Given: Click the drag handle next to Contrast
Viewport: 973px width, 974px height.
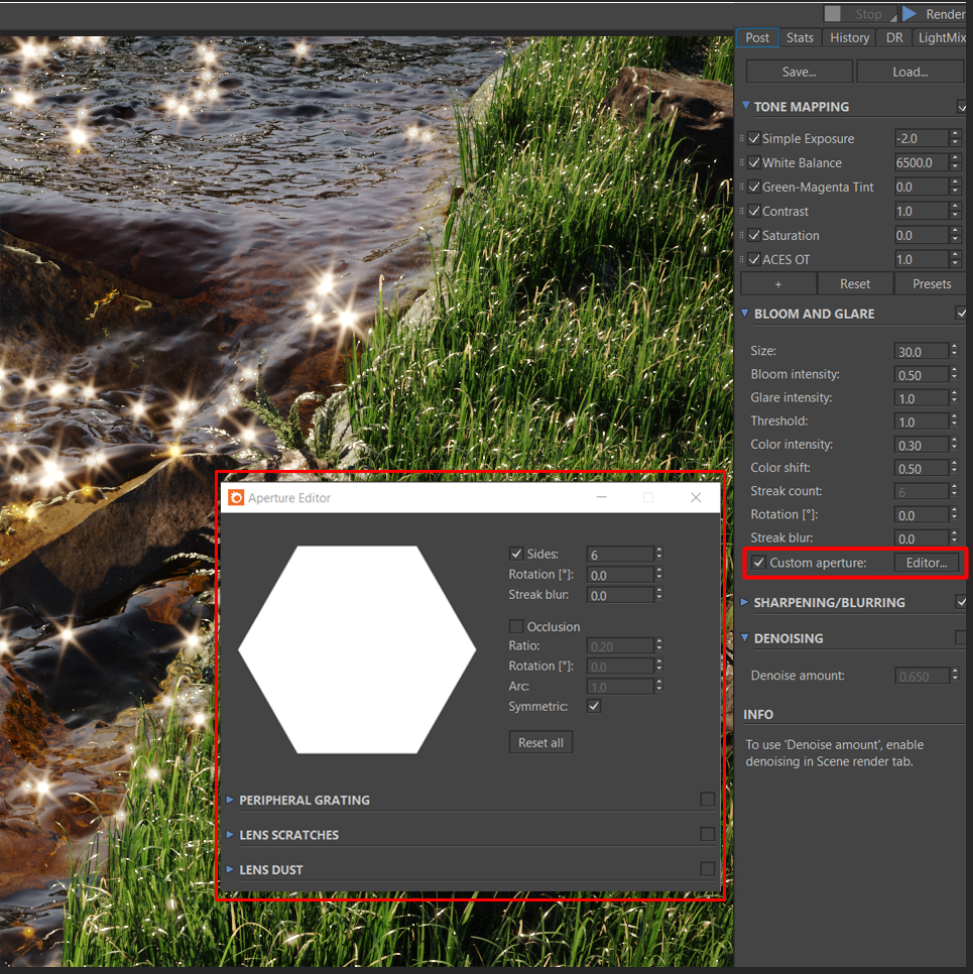Looking at the screenshot, I should (x=742, y=211).
